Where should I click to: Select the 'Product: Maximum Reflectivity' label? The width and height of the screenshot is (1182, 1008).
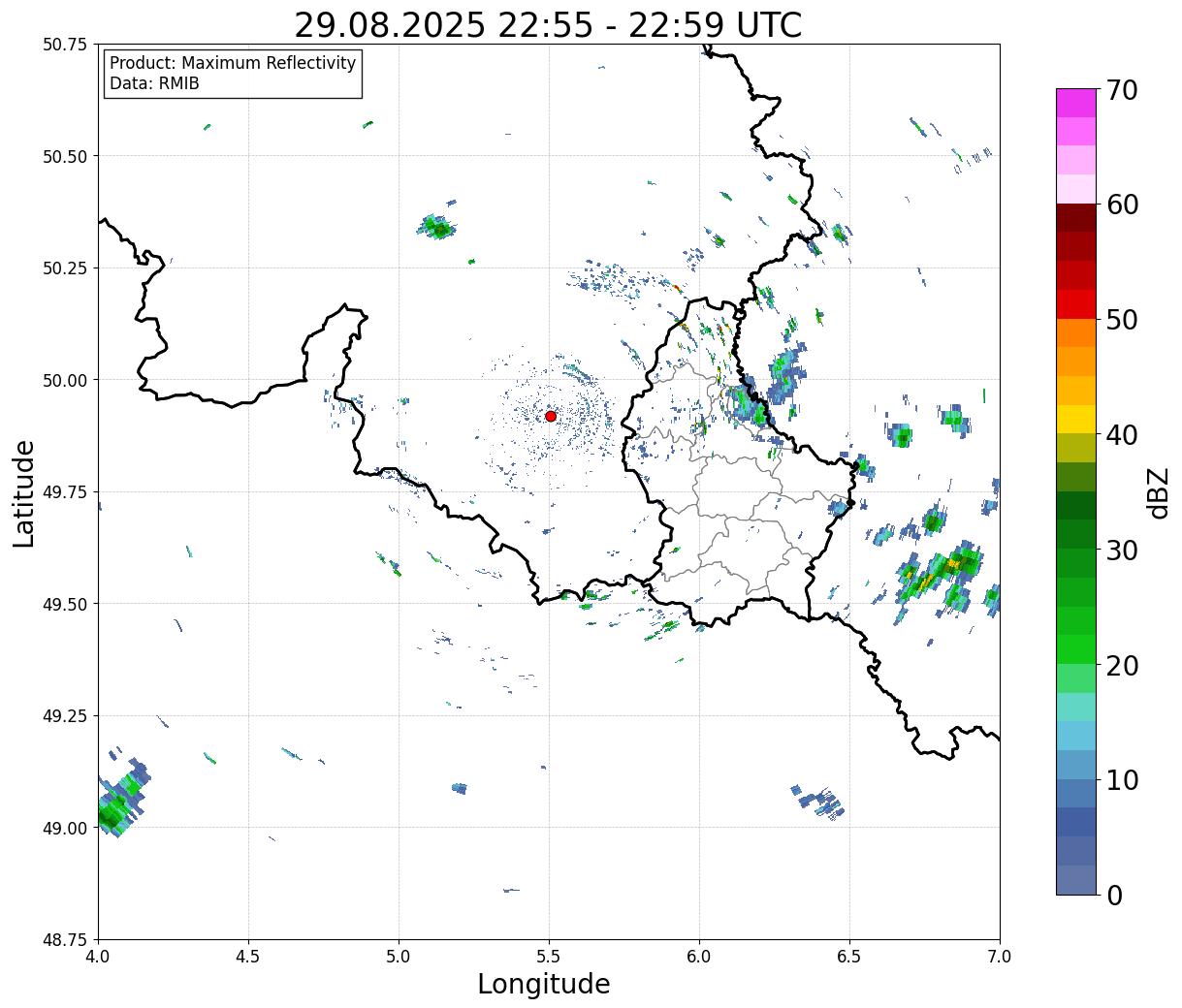[x=233, y=63]
